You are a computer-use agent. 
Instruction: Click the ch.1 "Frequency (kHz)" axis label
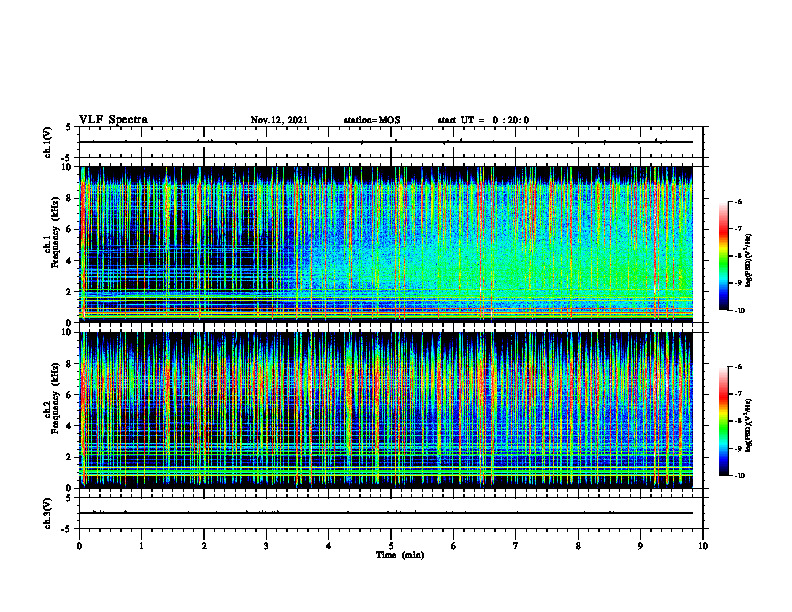[x=58, y=232]
